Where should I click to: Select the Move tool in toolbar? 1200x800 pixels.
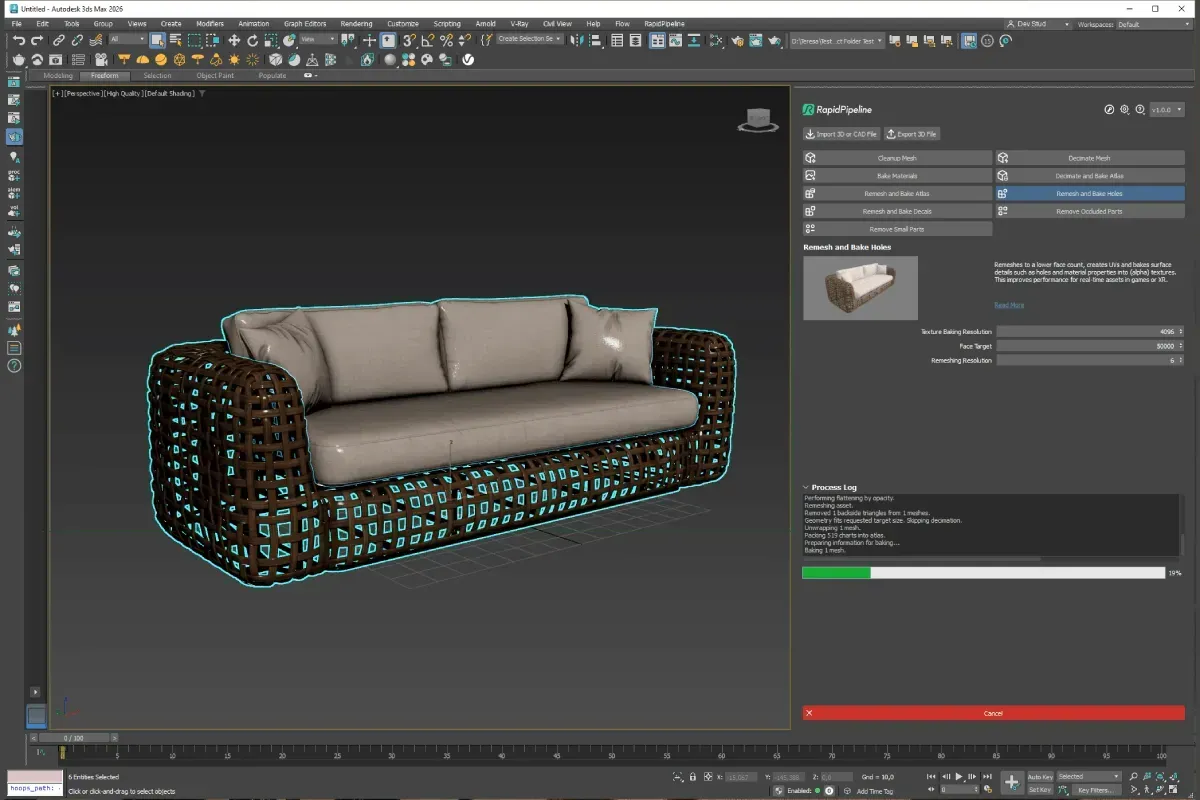tap(234, 41)
